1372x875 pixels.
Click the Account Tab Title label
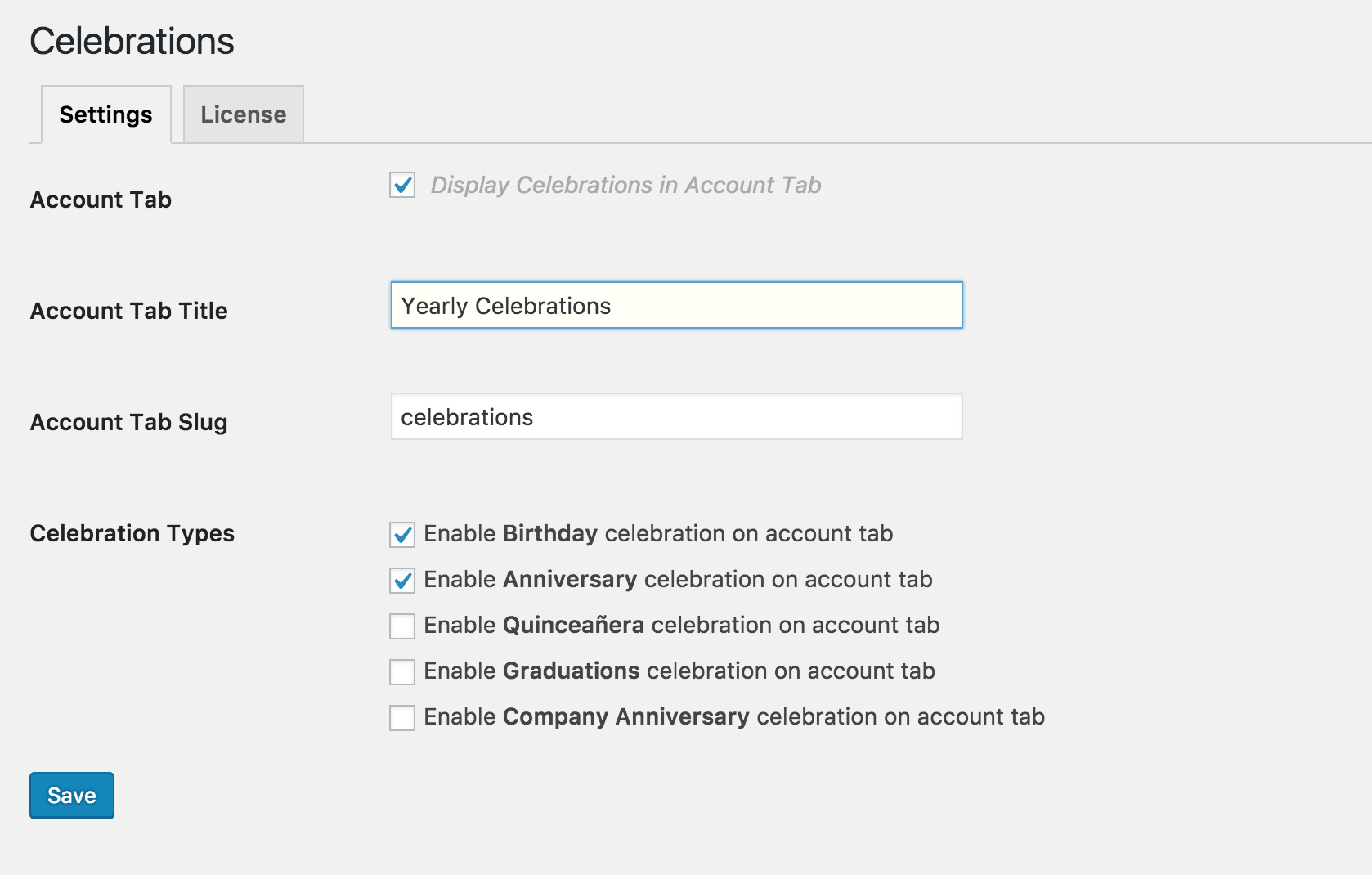pos(128,311)
